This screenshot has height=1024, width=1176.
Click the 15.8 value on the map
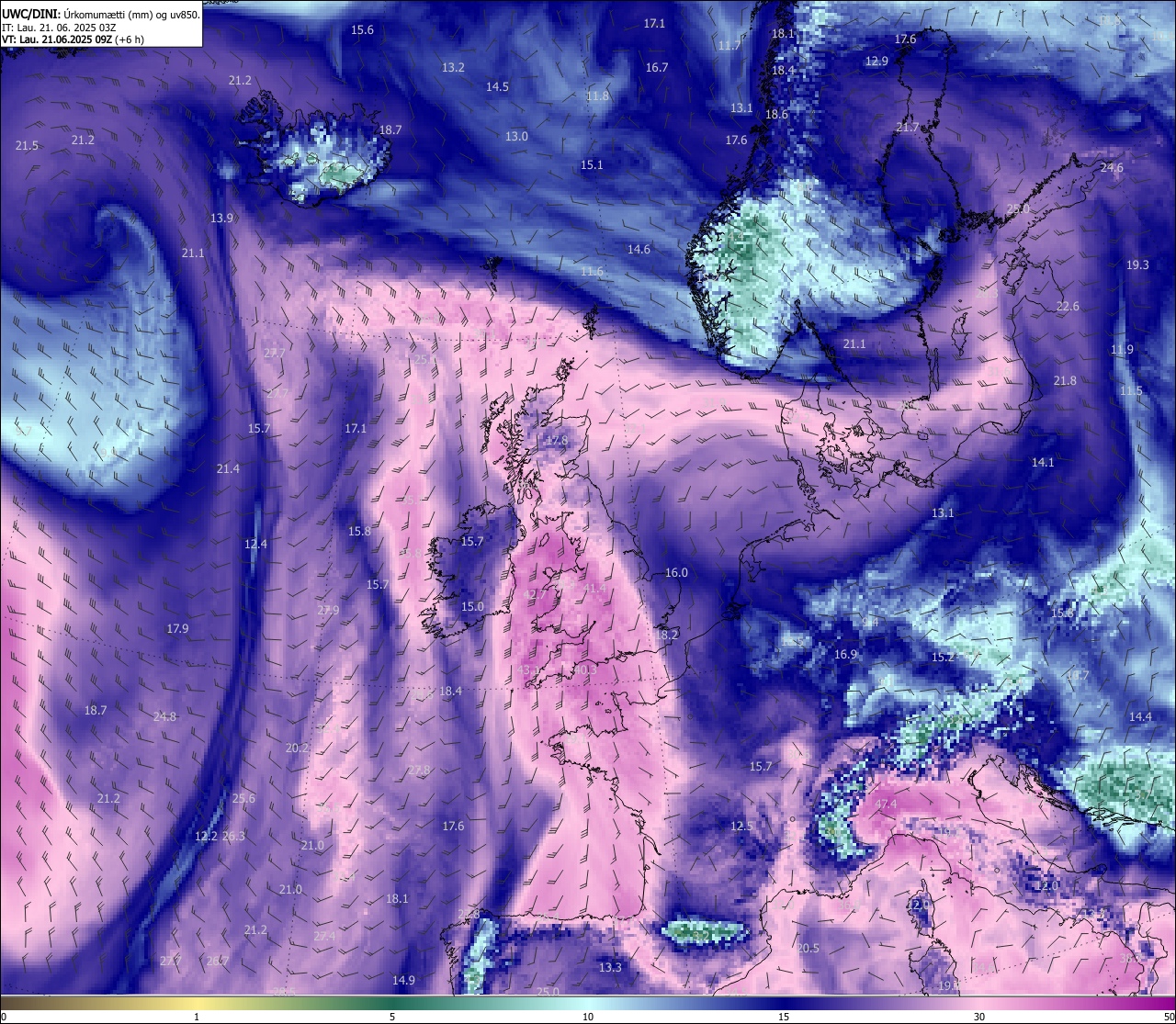coord(359,532)
